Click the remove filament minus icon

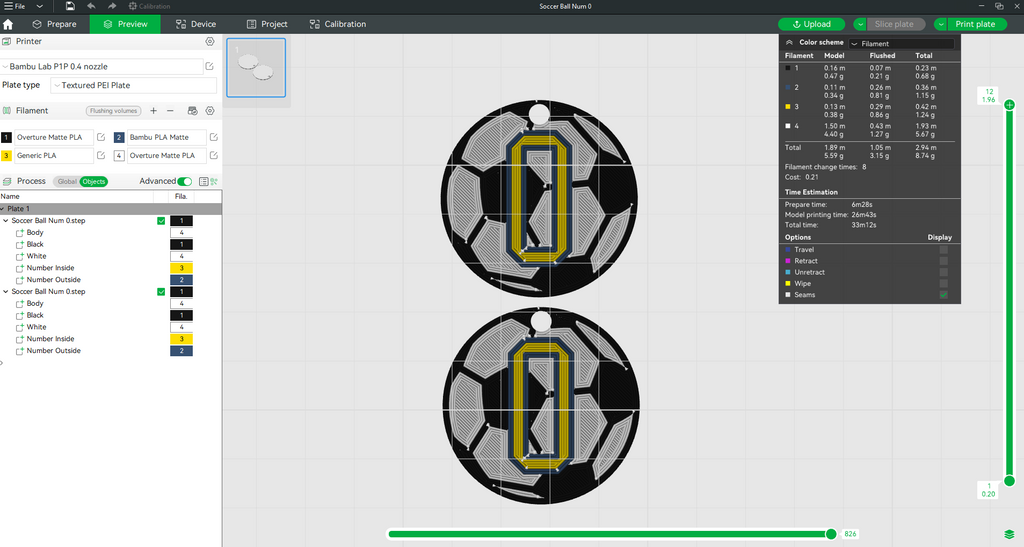tap(170, 111)
